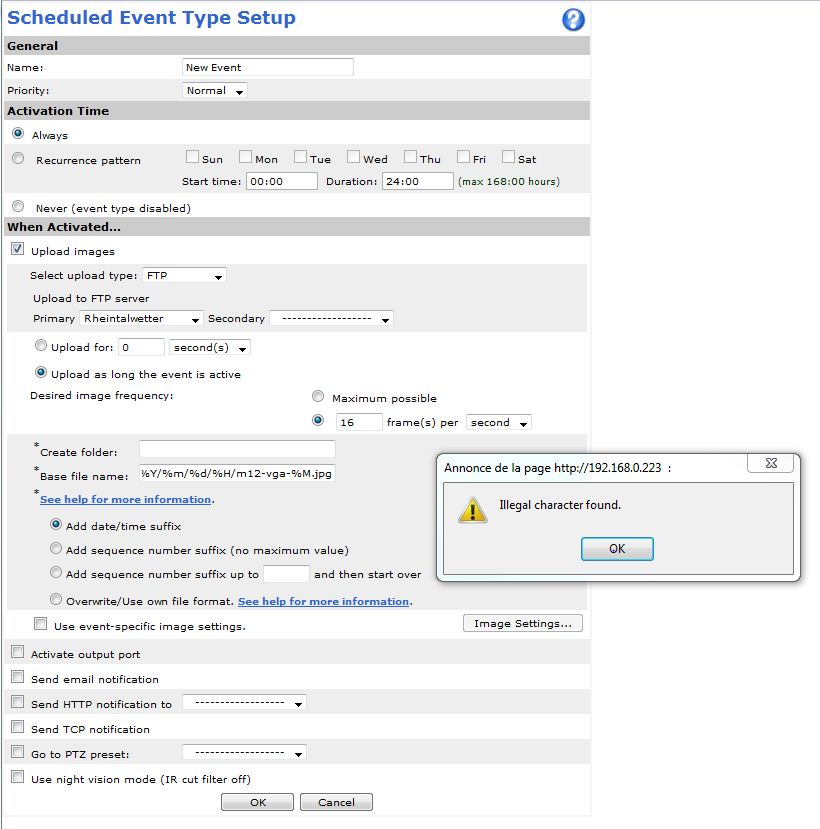Viewport: 820px width, 829px height.
Task: Choose Add sequence number suffix (no maximum value)
Action: click(x=56, y=549)
